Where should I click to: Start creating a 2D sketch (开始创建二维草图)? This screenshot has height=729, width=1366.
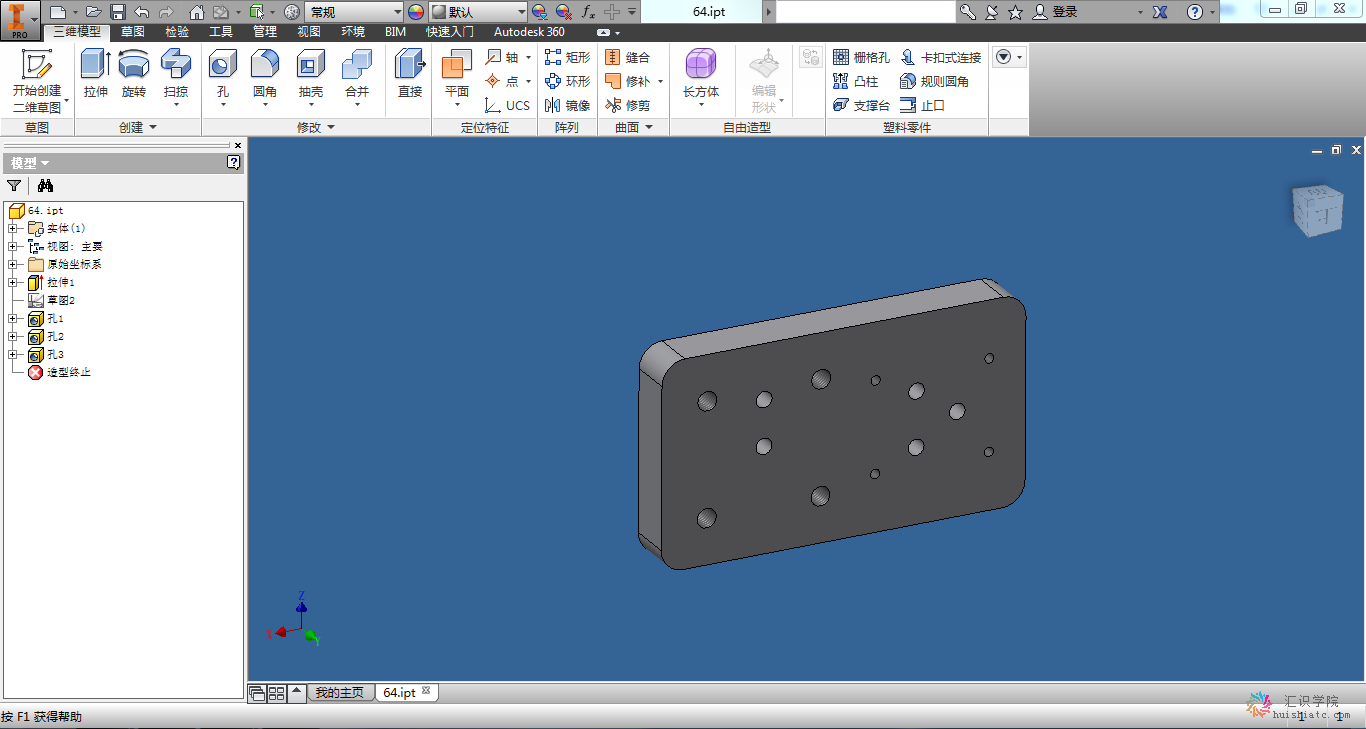click(37, 81)
